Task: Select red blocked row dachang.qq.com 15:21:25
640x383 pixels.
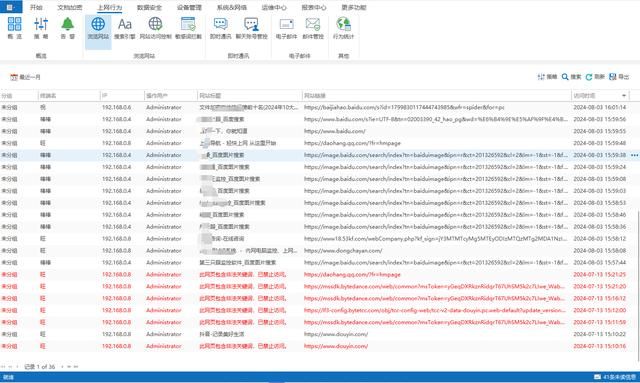Action: point(319,274)
